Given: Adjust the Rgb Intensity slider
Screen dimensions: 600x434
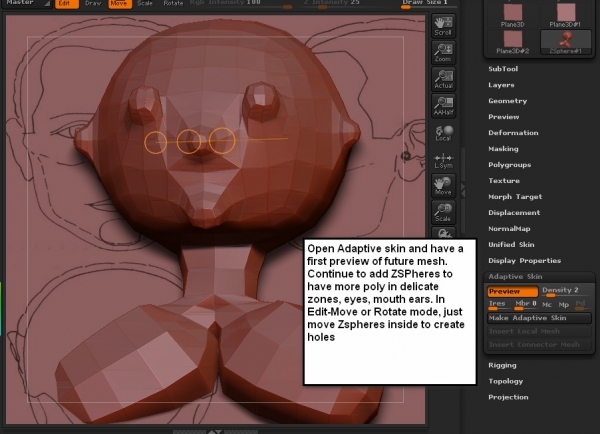Looking at the screenshot, I should (240, 4).
